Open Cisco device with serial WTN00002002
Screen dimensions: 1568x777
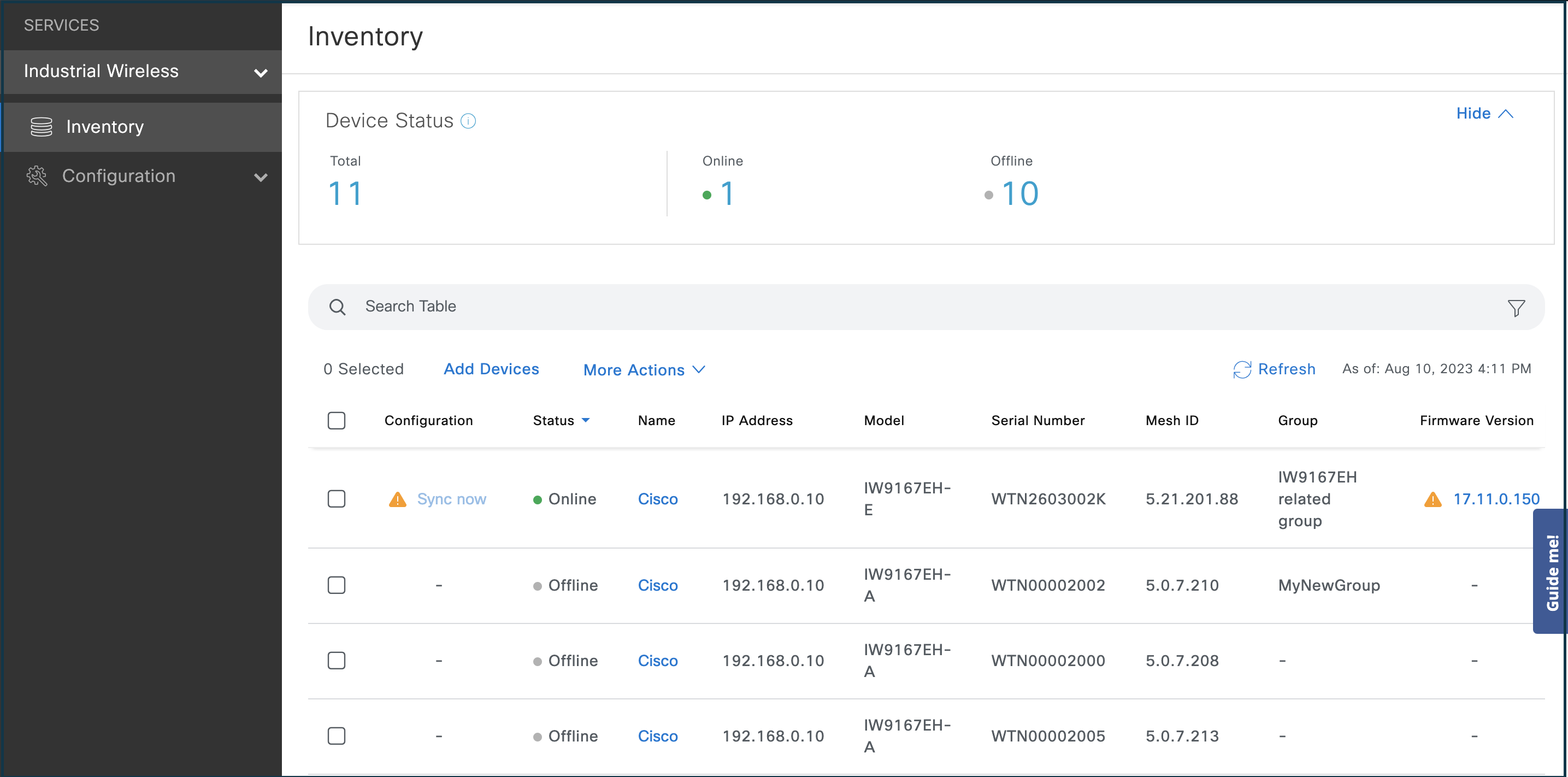click(x=657, y=585)
